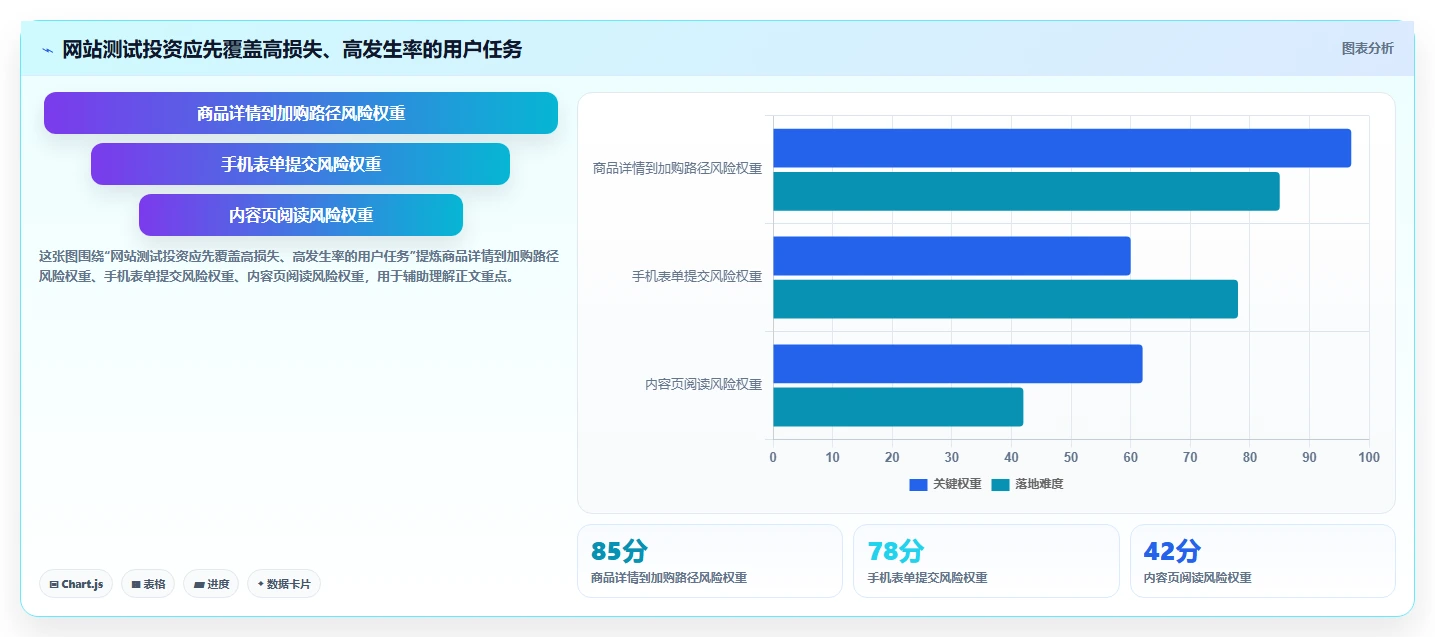The width and height of the screenshot is (1435, 637).
Task: Click the 图表分析 label in header
Action: [1367, 49]
